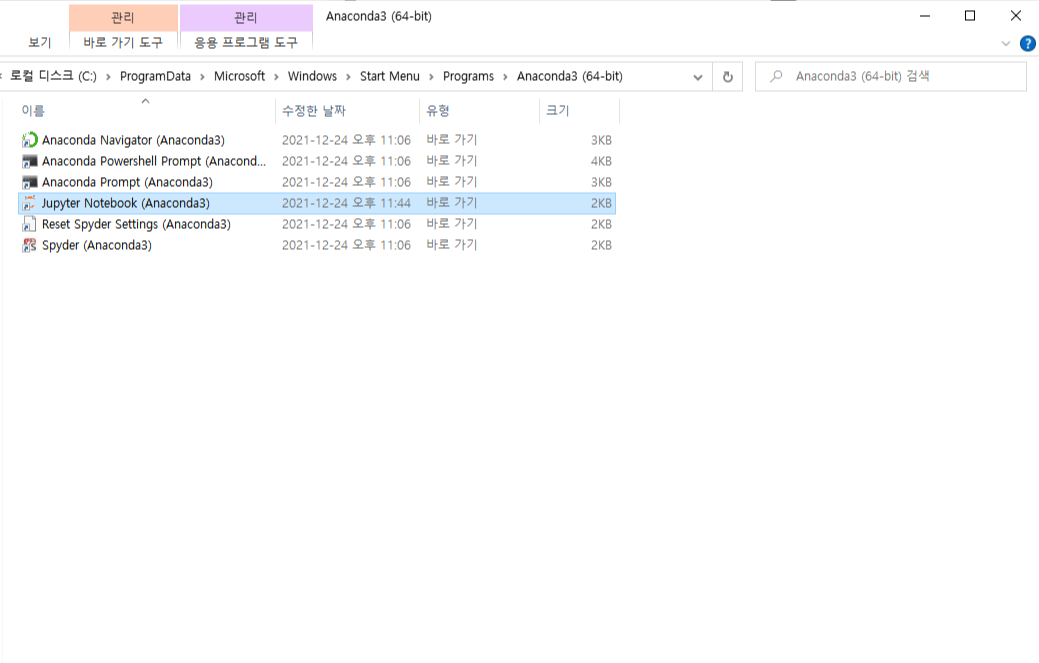Go to Windows folder in breadcrumb
The width and height of the screenshot is (1039, 663).
[x=312, y=76]
